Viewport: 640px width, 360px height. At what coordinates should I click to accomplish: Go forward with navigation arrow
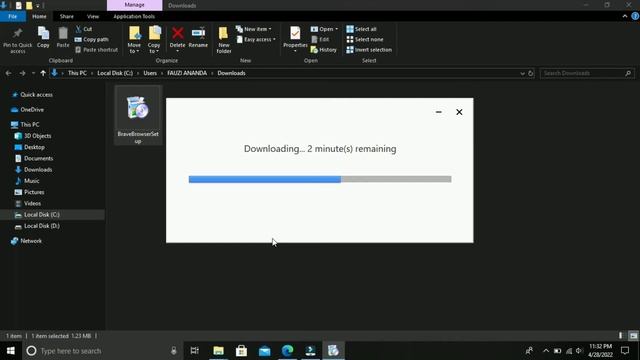click(22, 73)
